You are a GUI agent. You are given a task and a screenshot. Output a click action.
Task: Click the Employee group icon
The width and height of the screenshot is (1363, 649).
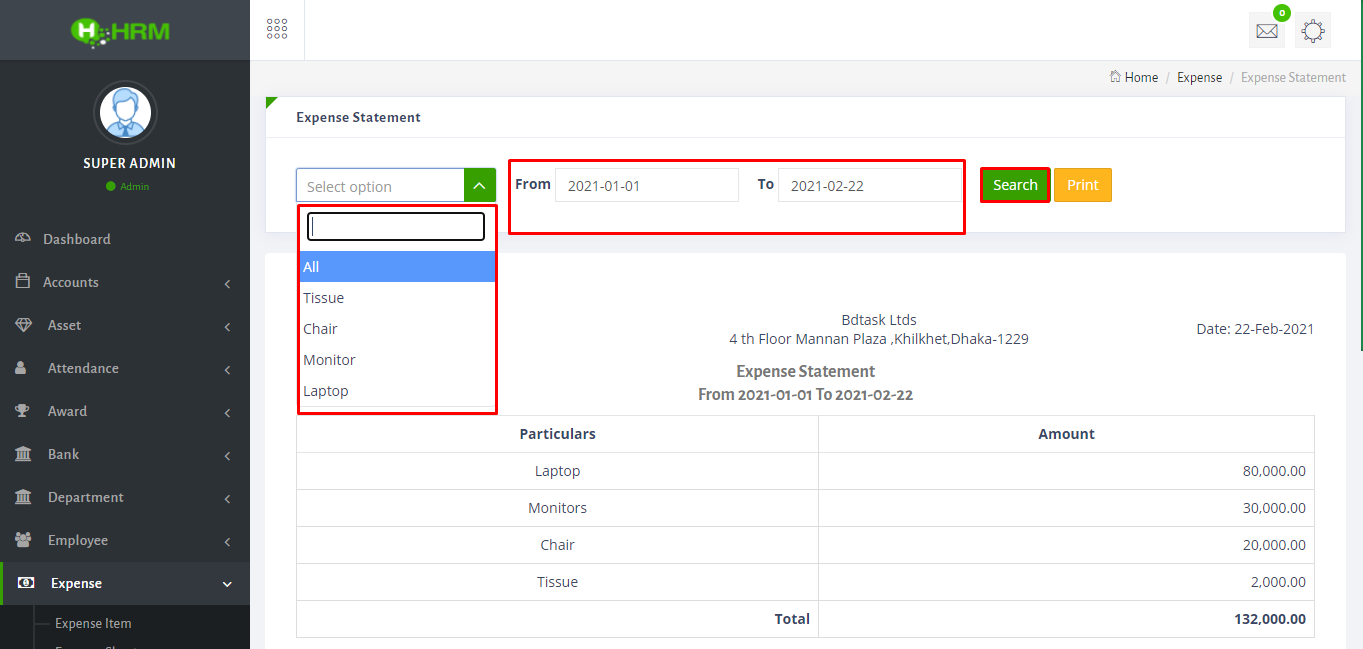(x=23, y=540)
